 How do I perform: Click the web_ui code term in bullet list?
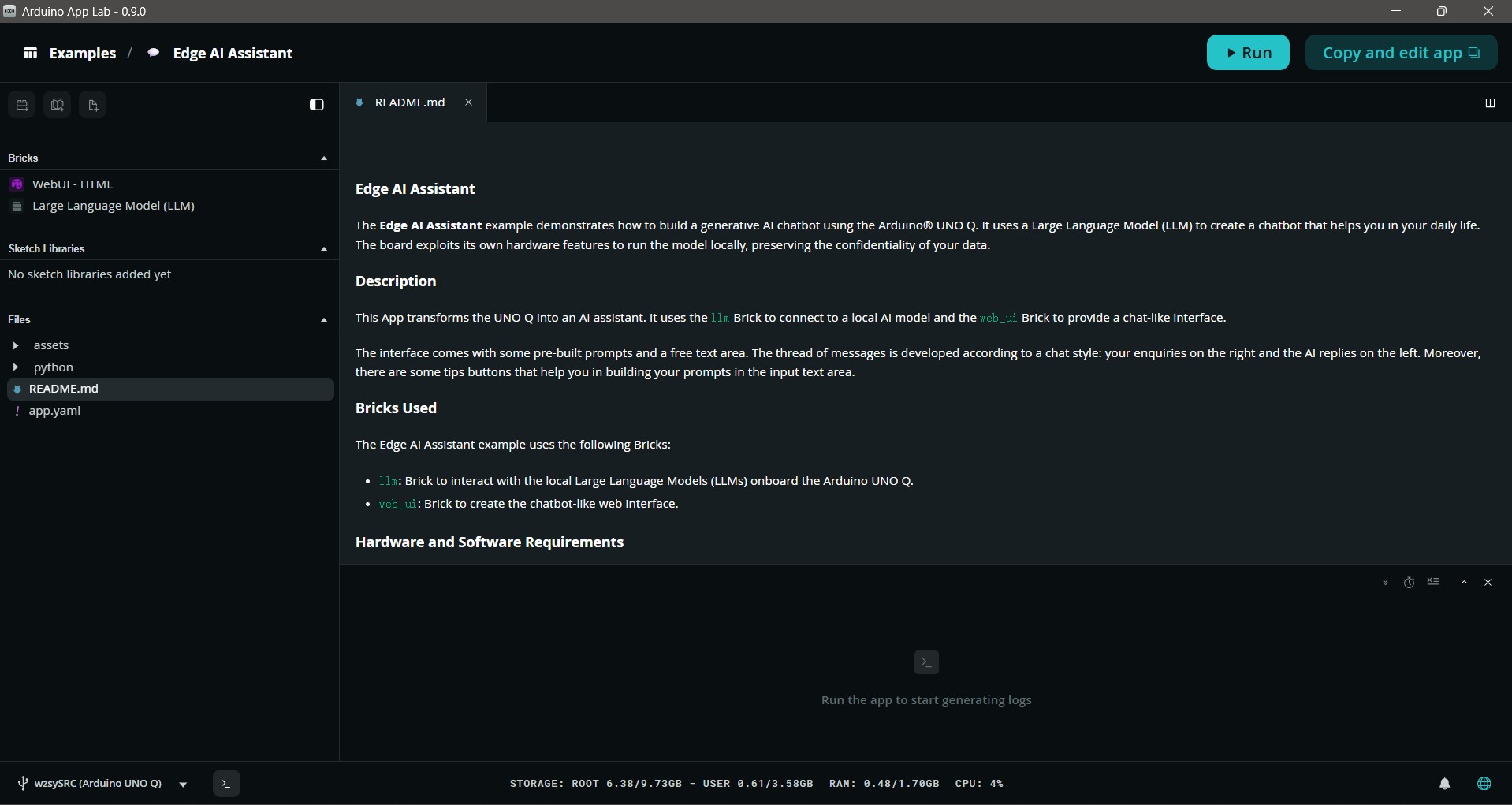pos(398,504)
